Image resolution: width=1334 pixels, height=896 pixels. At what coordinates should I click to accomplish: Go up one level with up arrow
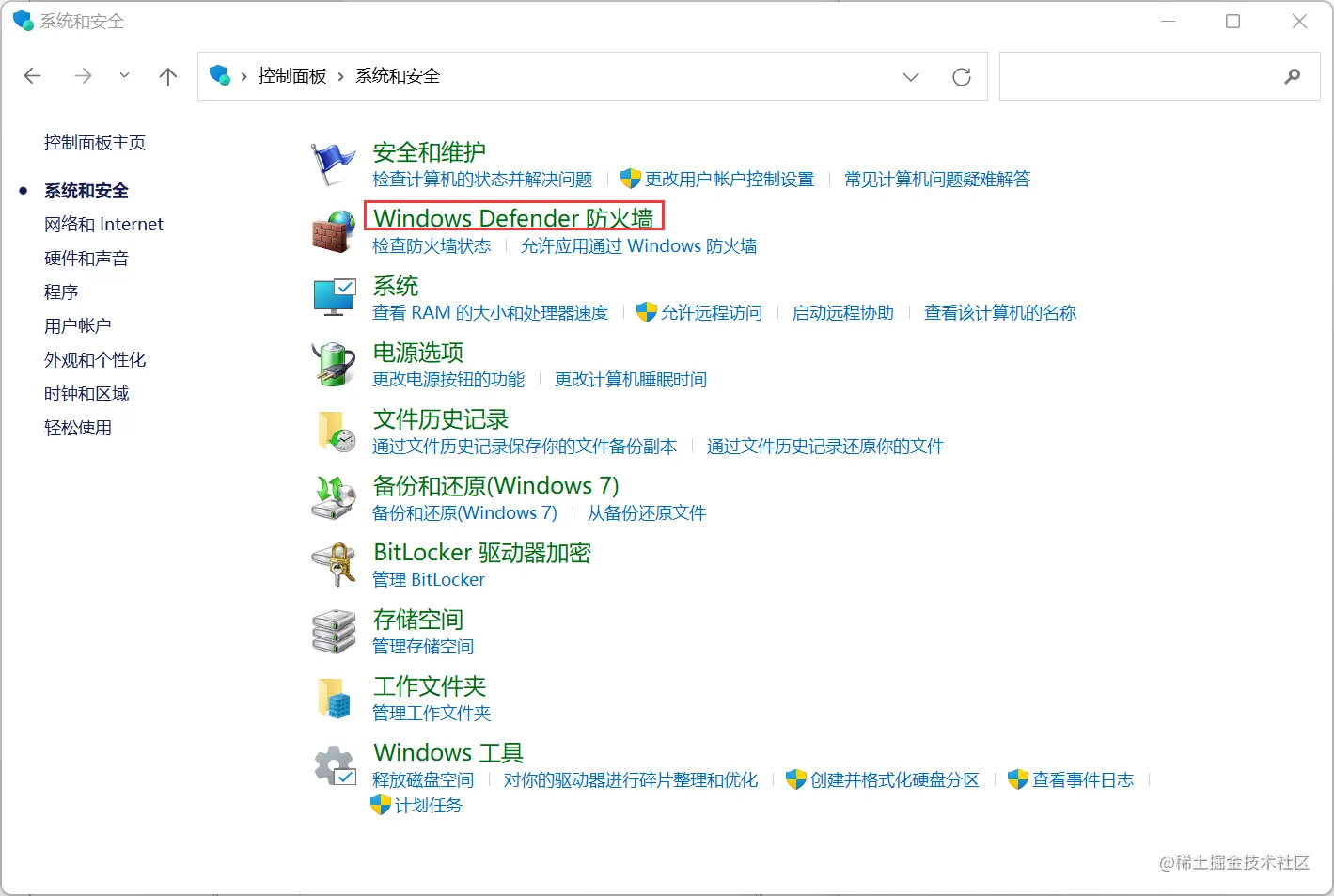coord(168,76)
